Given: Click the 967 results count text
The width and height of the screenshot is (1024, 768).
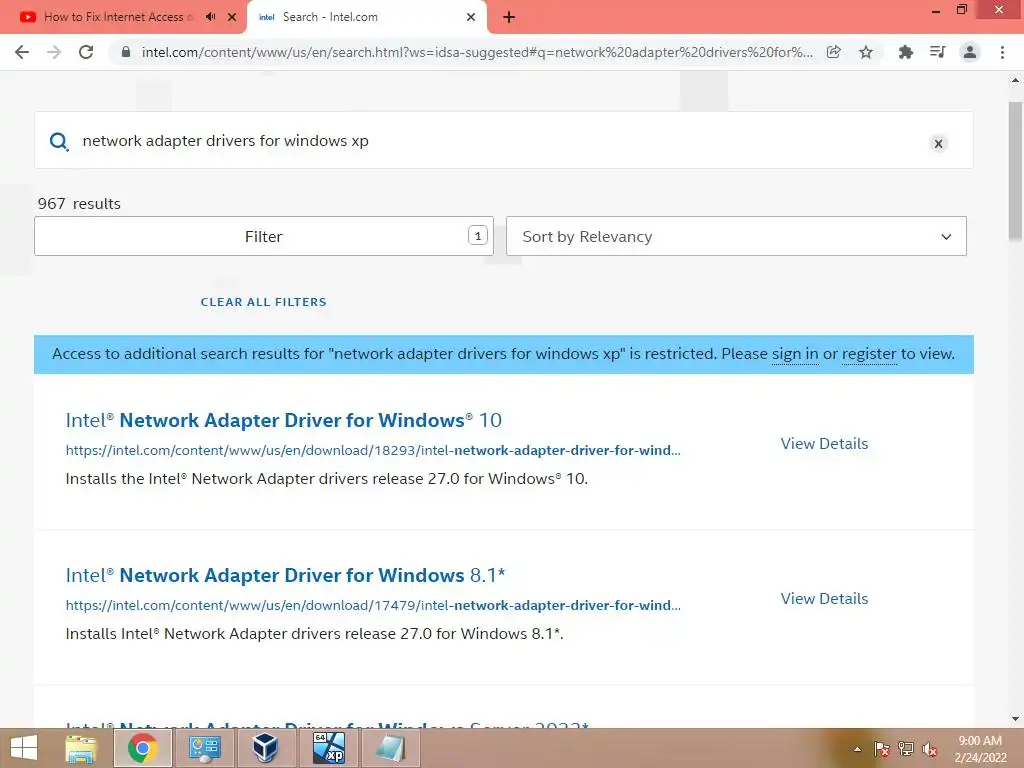Looking at the screenshot, I should tap(79, 204).
